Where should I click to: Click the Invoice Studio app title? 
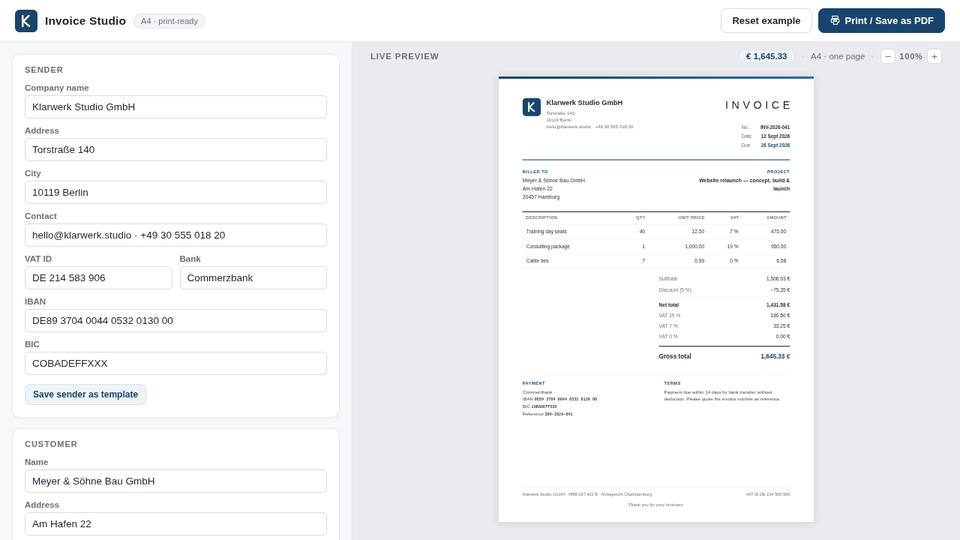(x=85, y=21)
